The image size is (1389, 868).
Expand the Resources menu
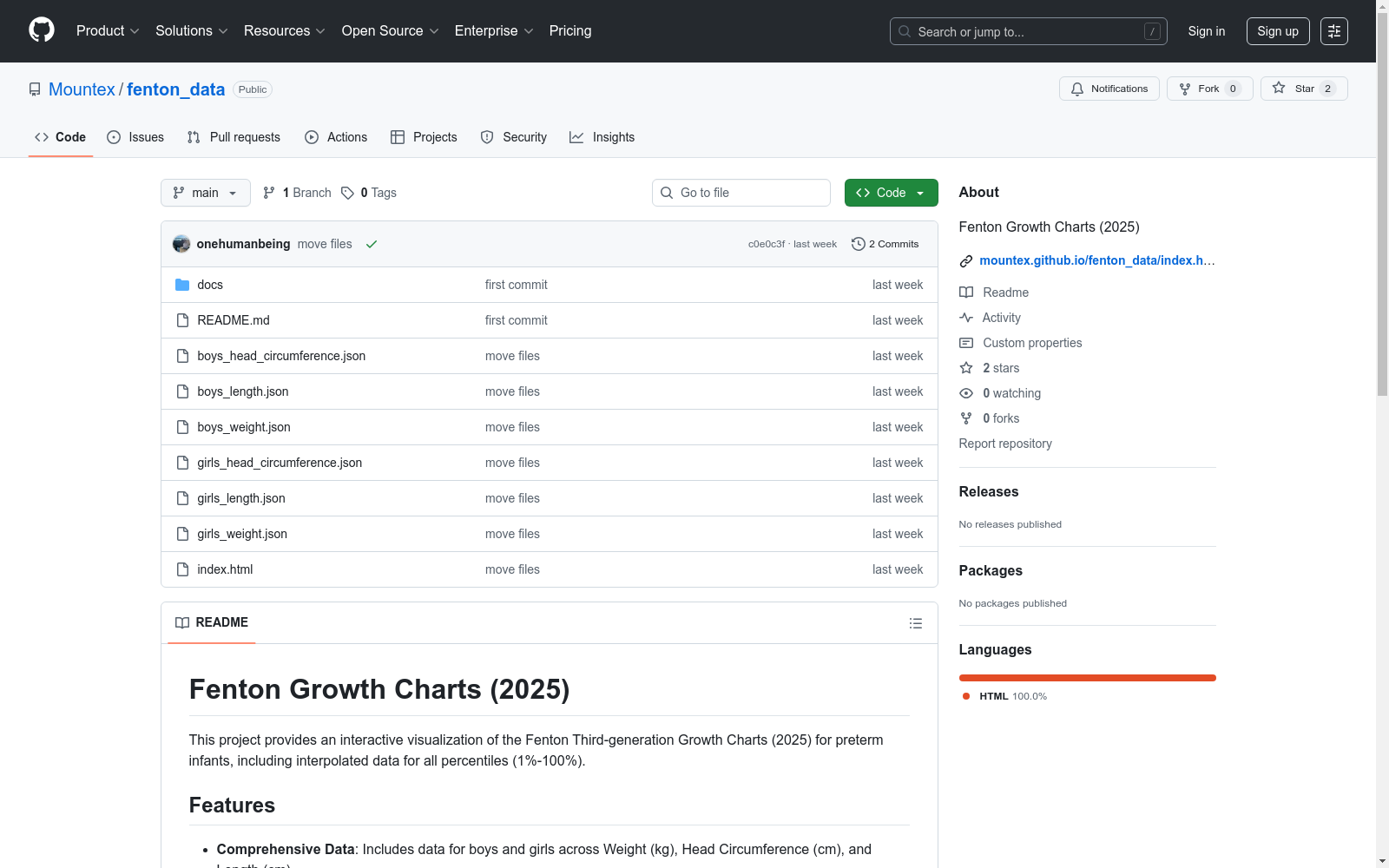tap(285, 30)
